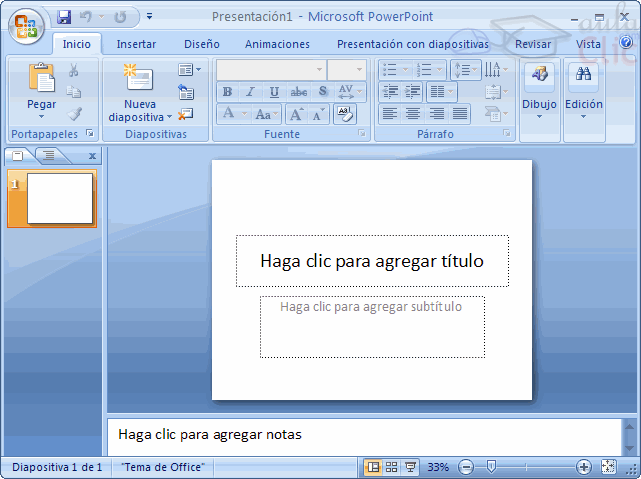The image size is (641, 479).
Task: Toggle bold formatting
Action: [228, 92]
